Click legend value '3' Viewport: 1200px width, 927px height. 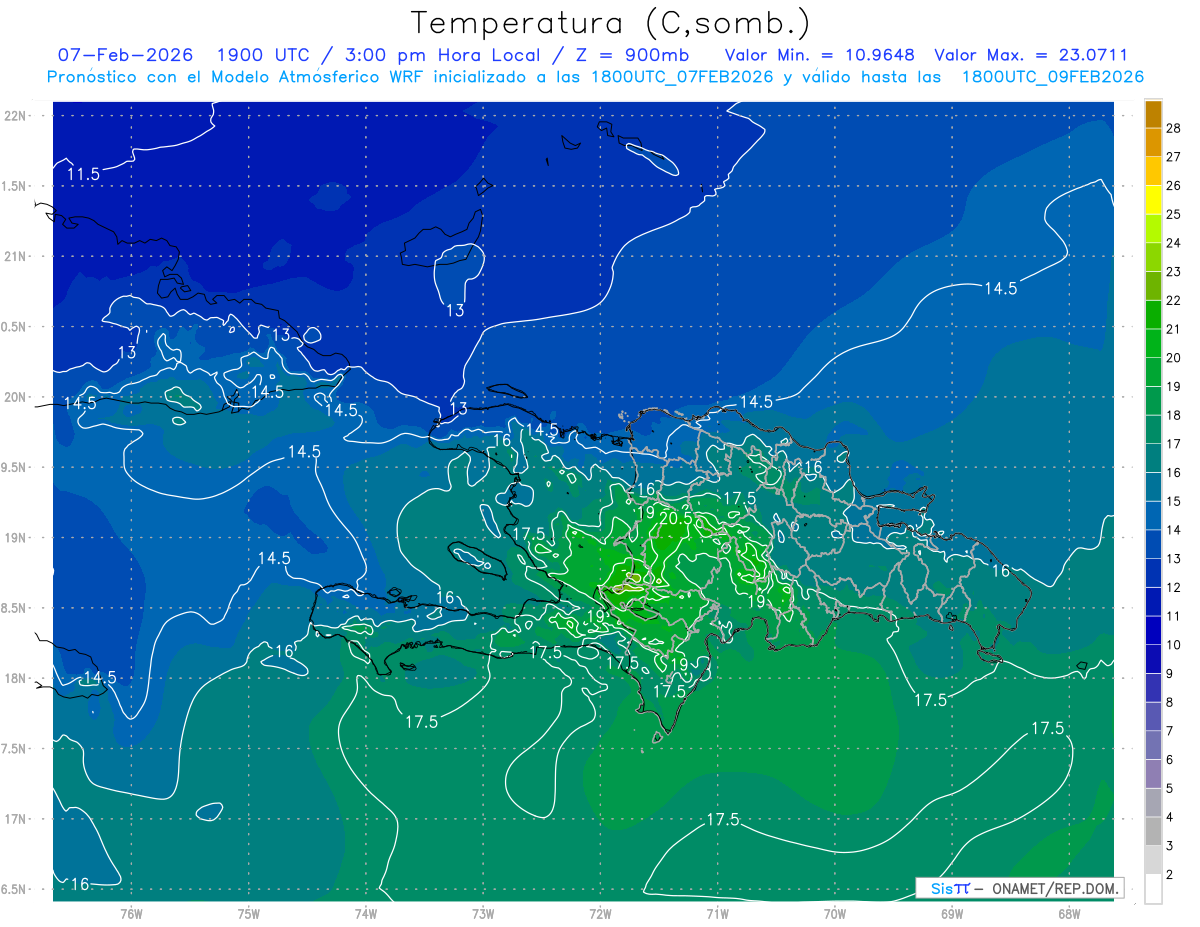[x=1170, y=846]
